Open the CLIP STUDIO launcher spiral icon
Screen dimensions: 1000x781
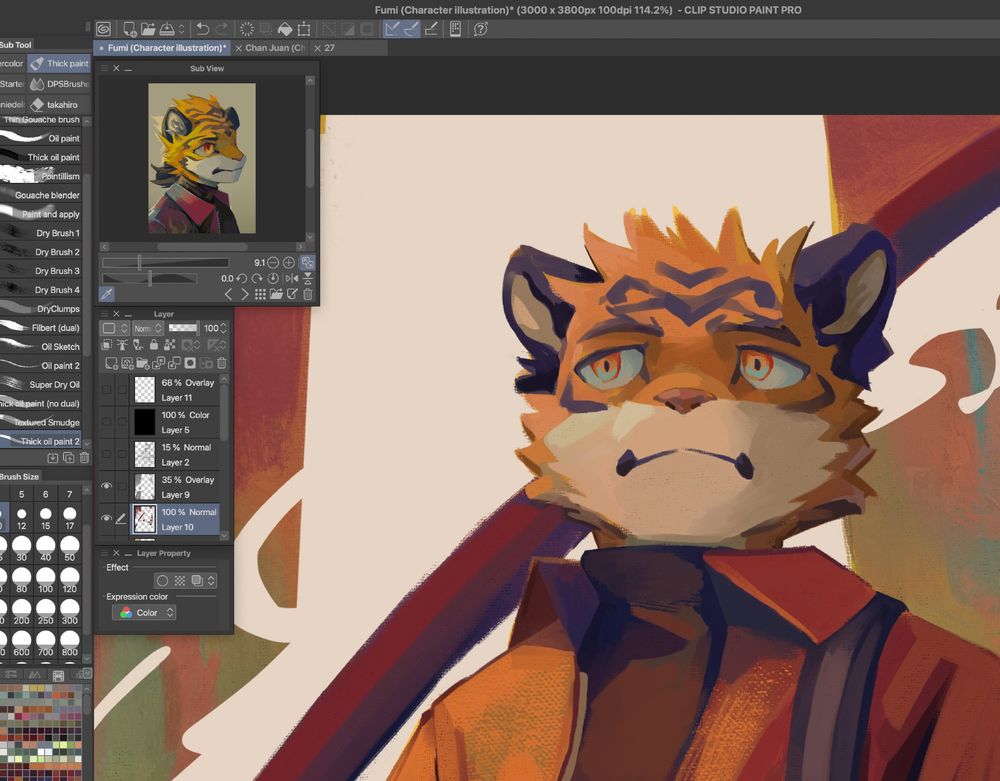click(x=103, y=29)
